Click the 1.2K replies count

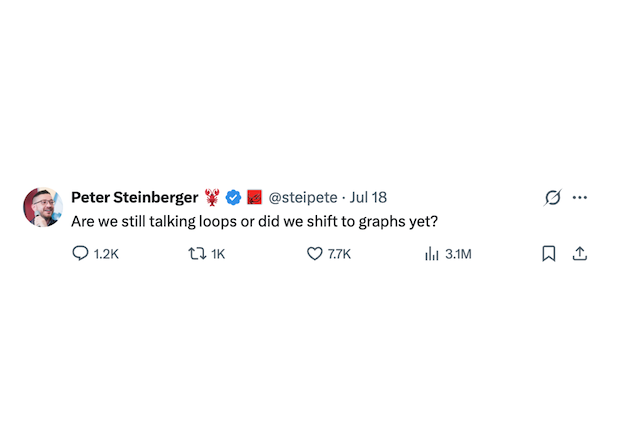106,254
